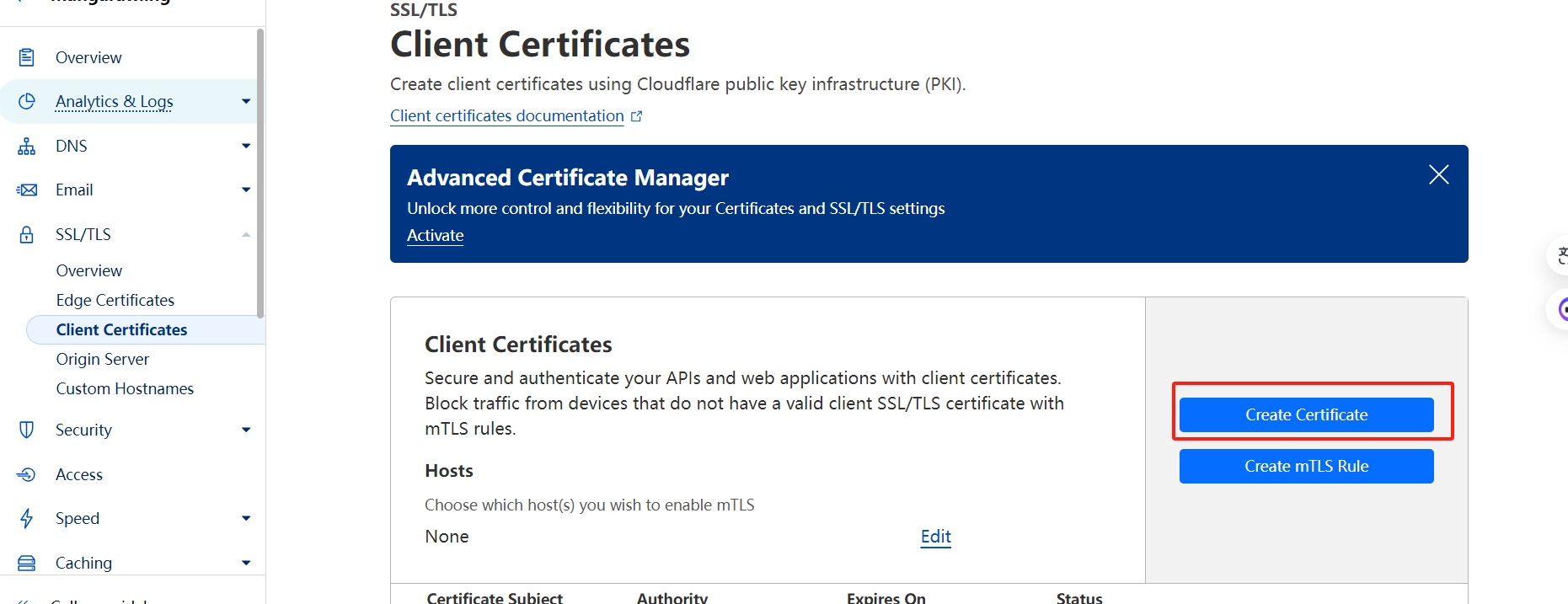Viewport: 1568px width, 604px height.
Task: Click the Security shield icon
Action: click(x=27, y=430)
